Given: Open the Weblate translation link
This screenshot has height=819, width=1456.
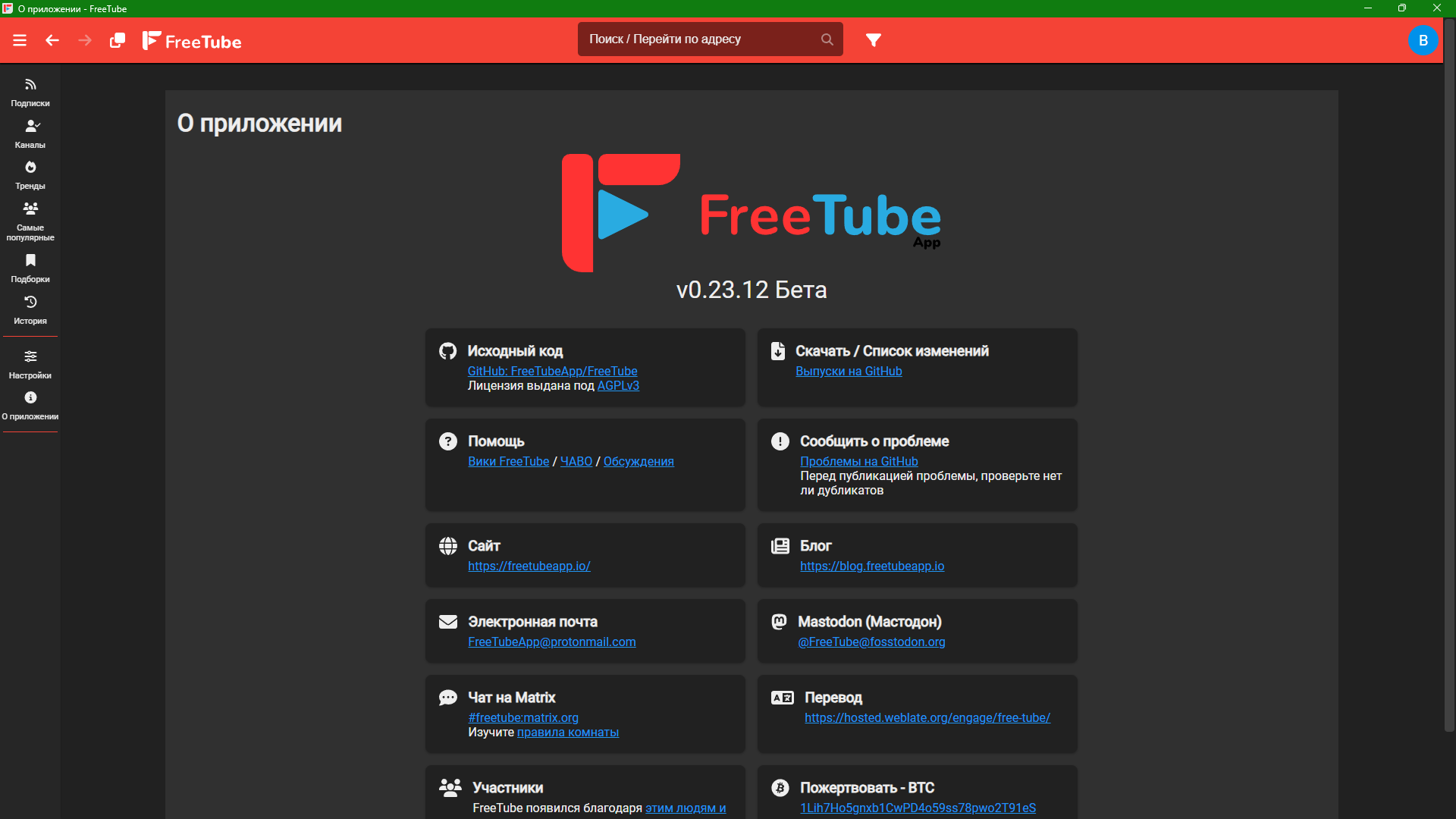Looking at the screenshot, I should 927,717.
